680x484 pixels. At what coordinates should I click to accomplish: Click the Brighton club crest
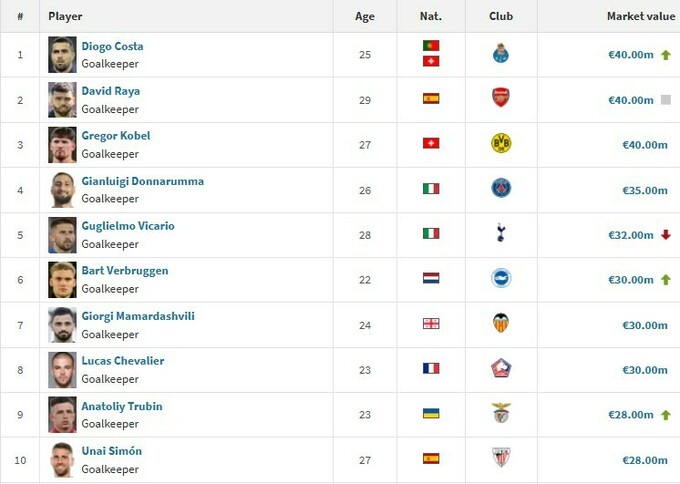[x=501, y=278]
